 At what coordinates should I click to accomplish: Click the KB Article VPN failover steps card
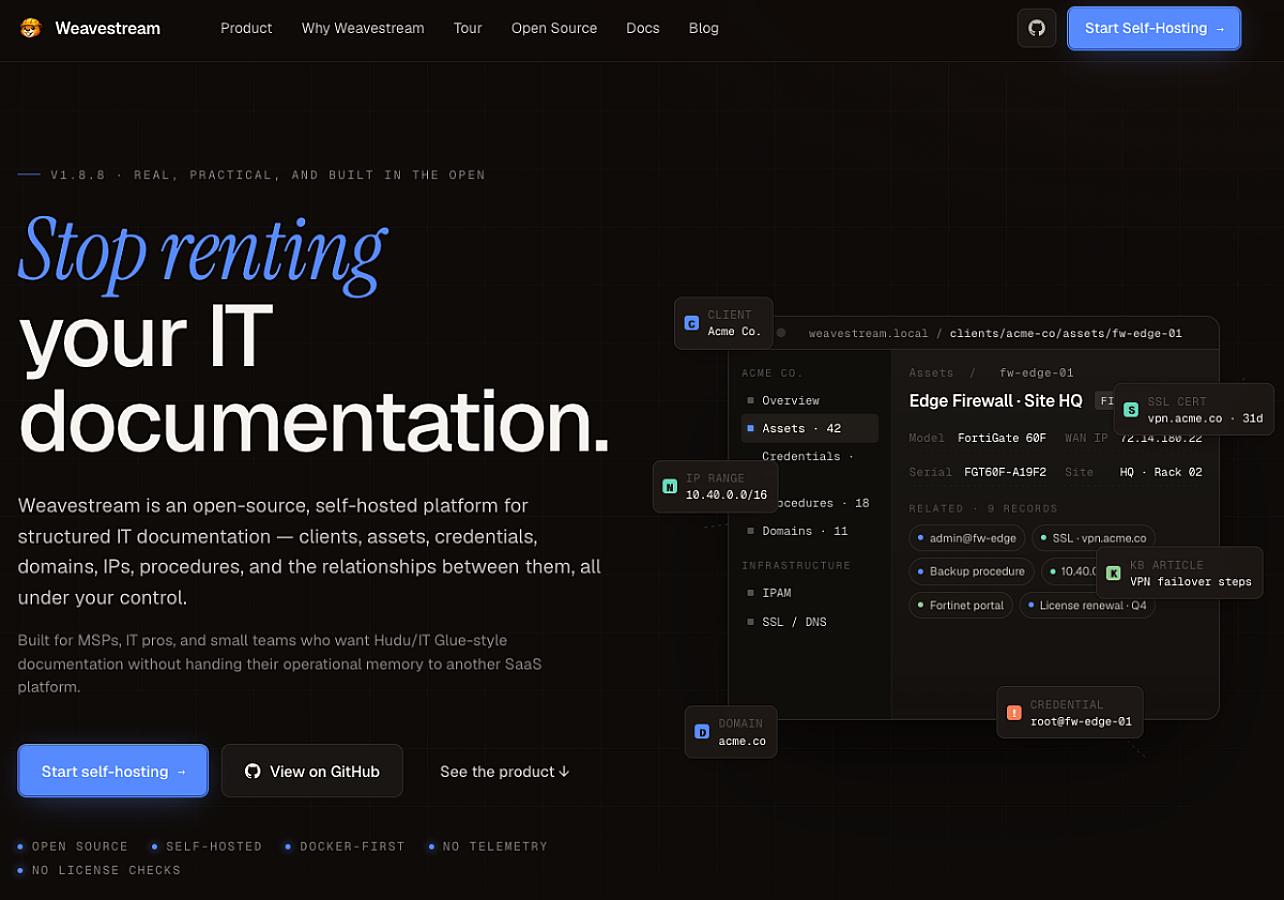(x=1180, y=573)
